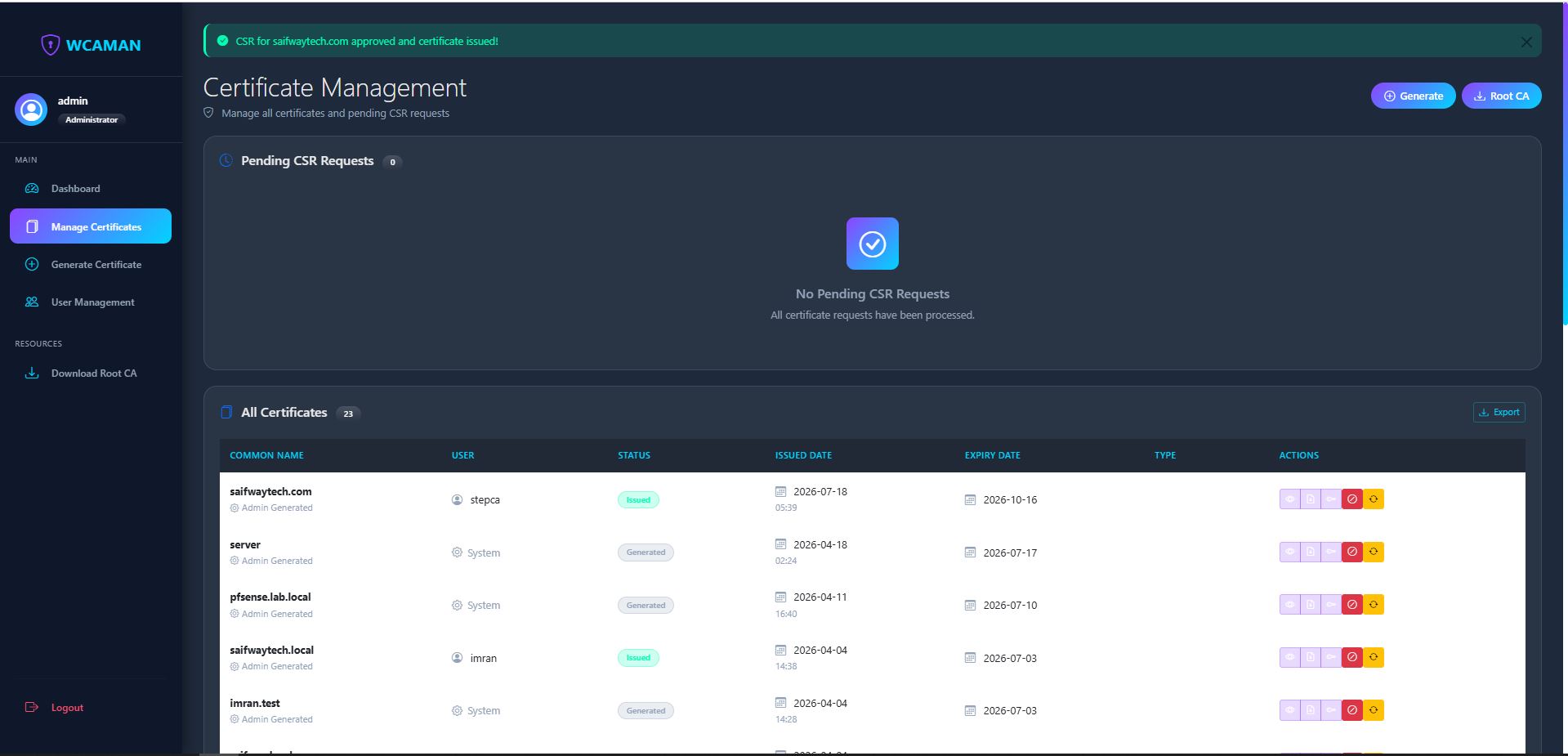
Task: Download certificate file for server row
Action: point(1311,552)
